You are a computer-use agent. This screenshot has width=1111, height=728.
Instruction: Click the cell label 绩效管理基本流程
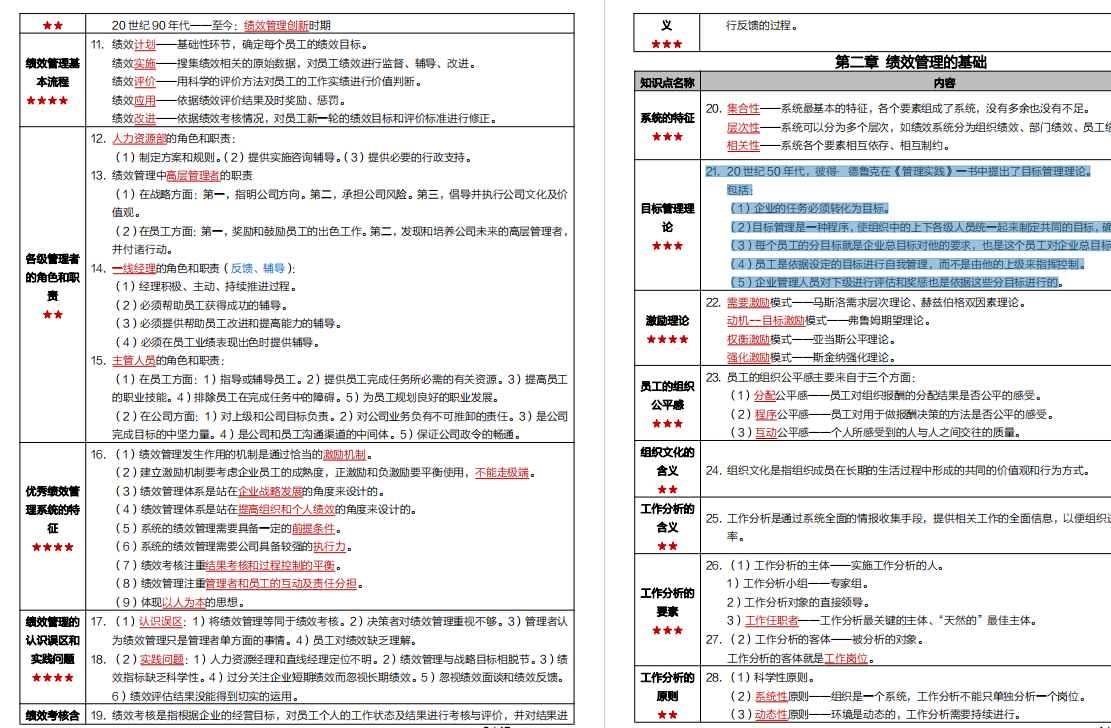(52, 72)
